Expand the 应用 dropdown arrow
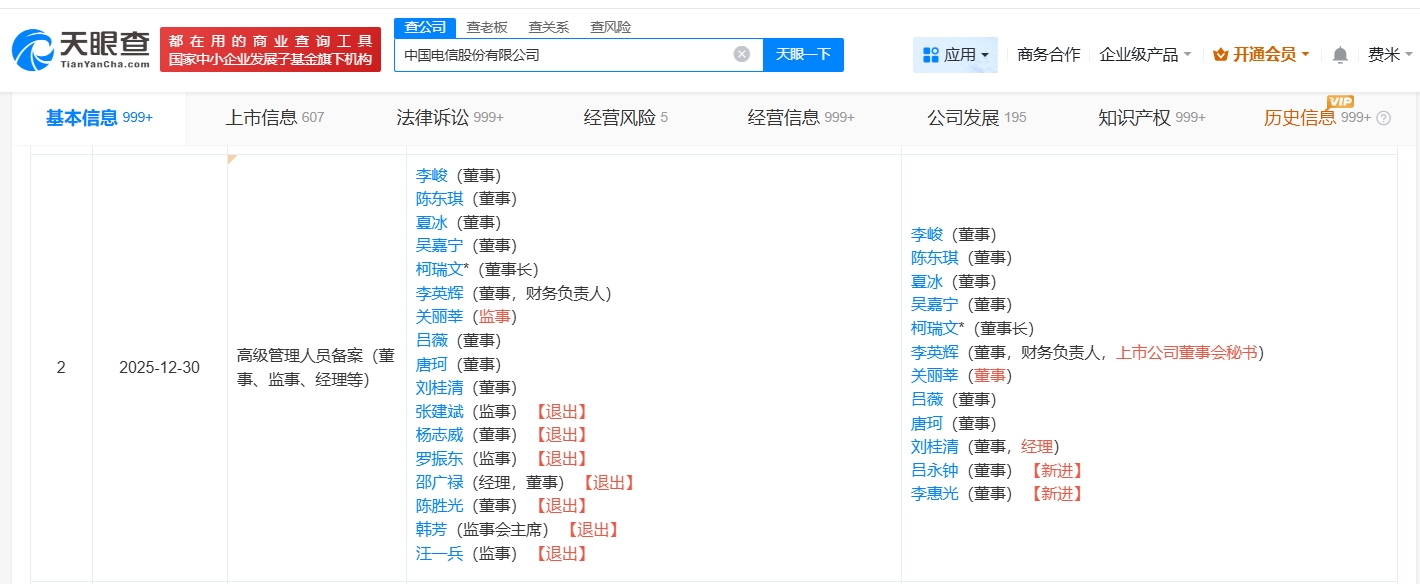Viewport: 1420px width, 584px height. coord(985,55)
